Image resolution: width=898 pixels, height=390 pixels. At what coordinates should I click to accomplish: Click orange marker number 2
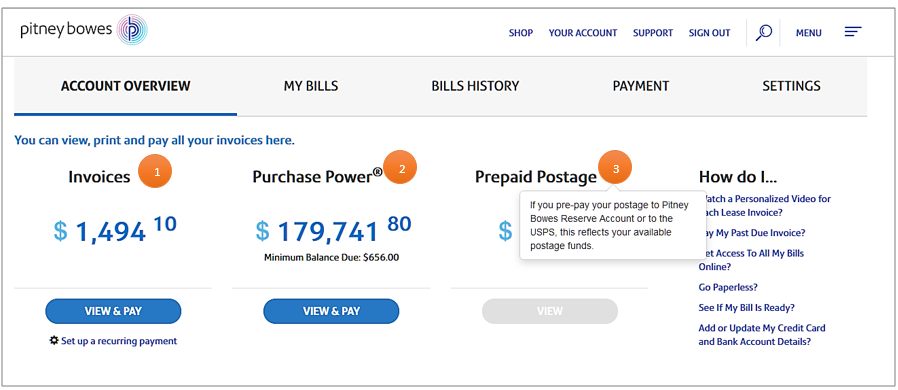[400, 167]
